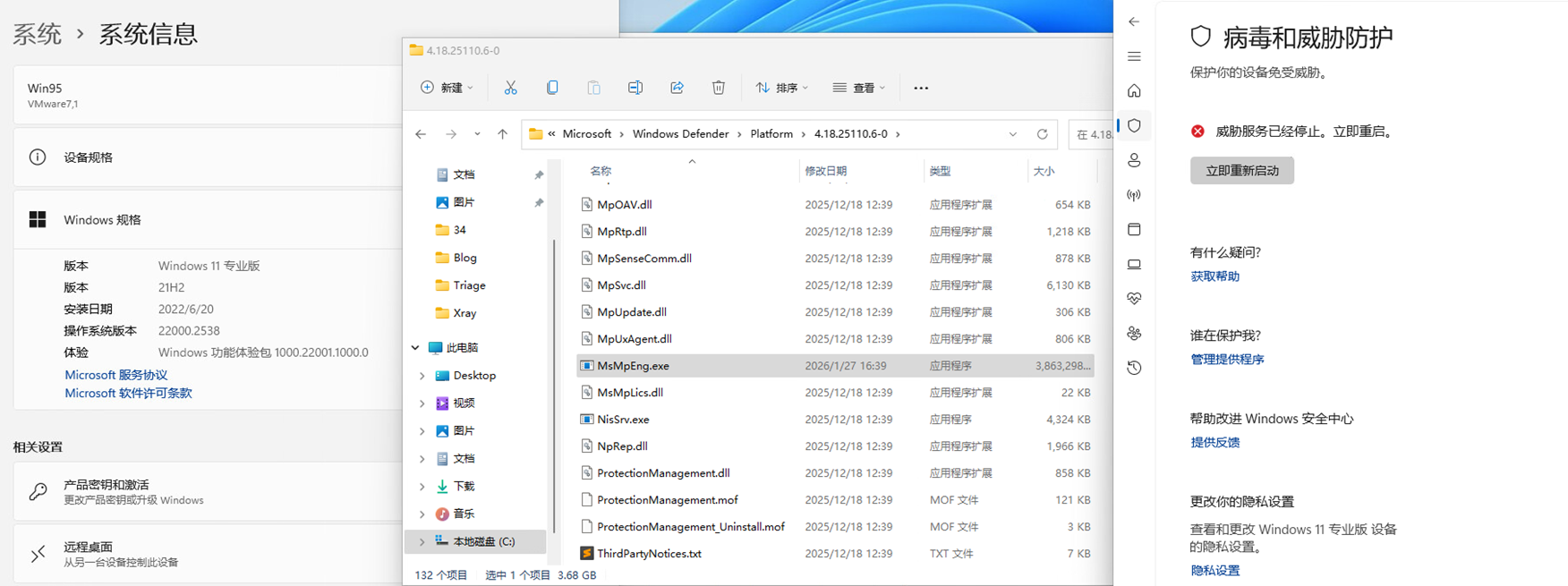Open the 排序 sort dropdown
Image resolution: width=1568 pixels, height=586 pixels.
pyautogui.click(x=782, y=88)
